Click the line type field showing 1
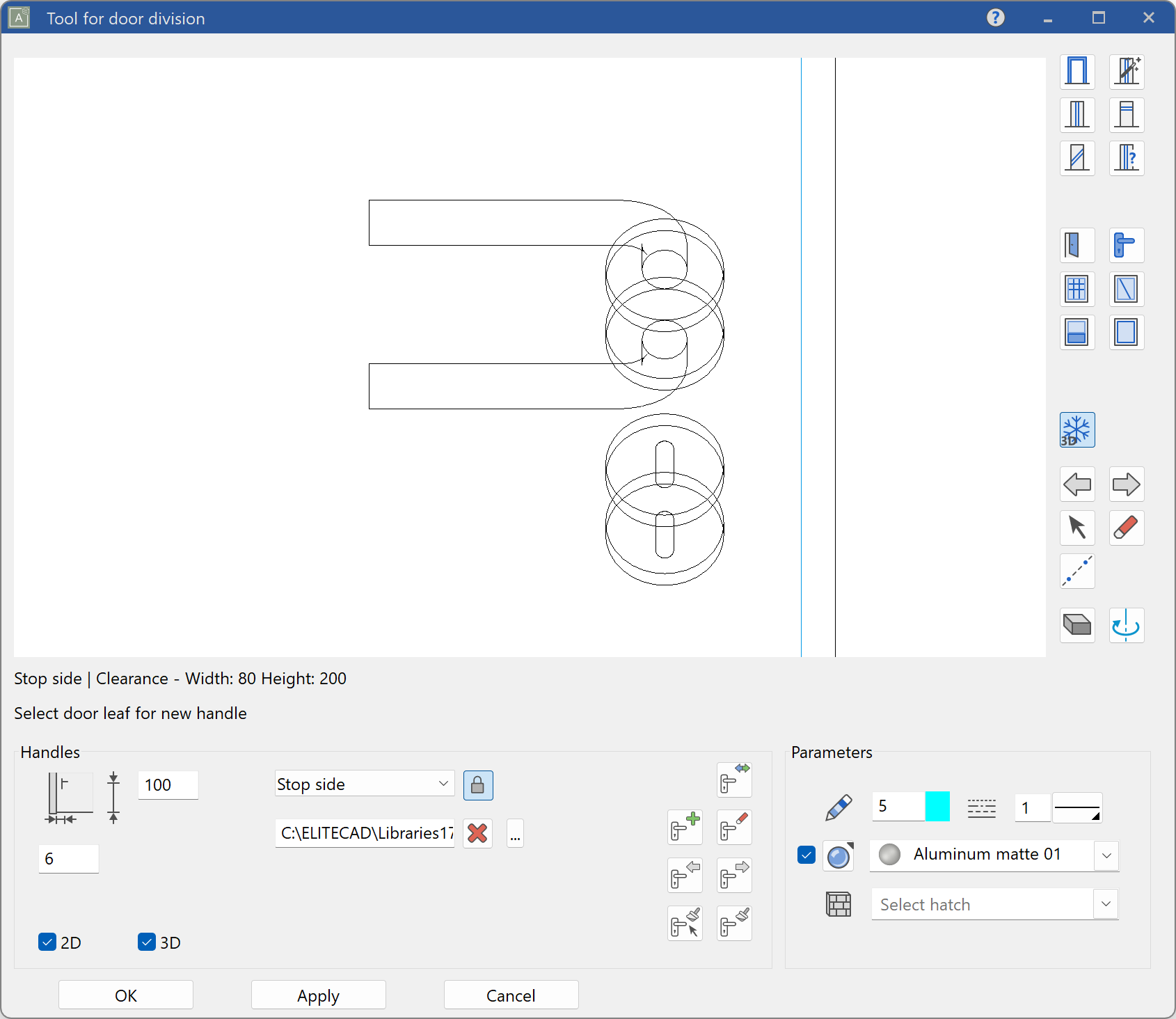Screen dimensions: 1176x1019 point(1033,807)
